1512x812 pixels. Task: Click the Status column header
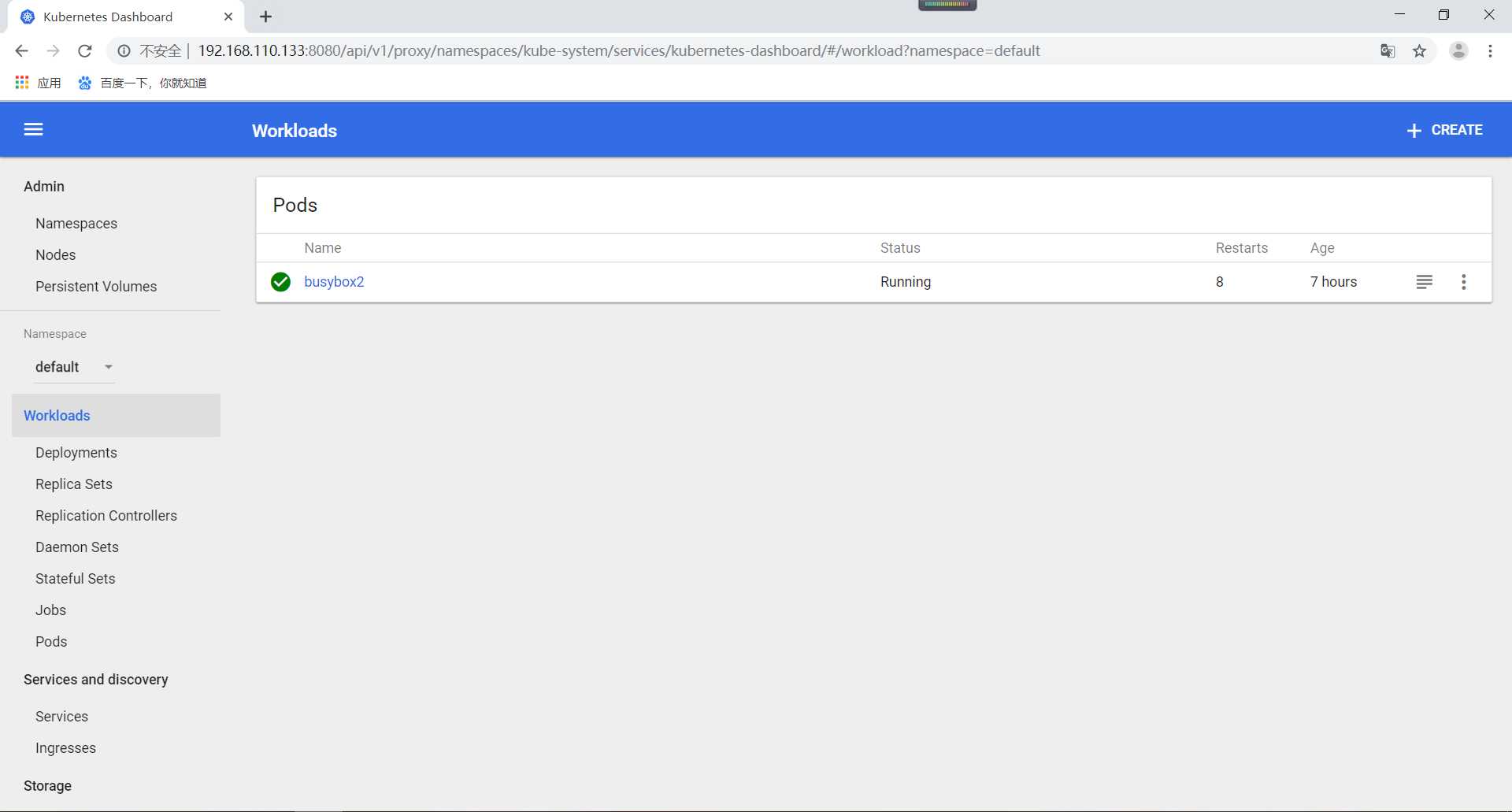[x=900, y=248]
